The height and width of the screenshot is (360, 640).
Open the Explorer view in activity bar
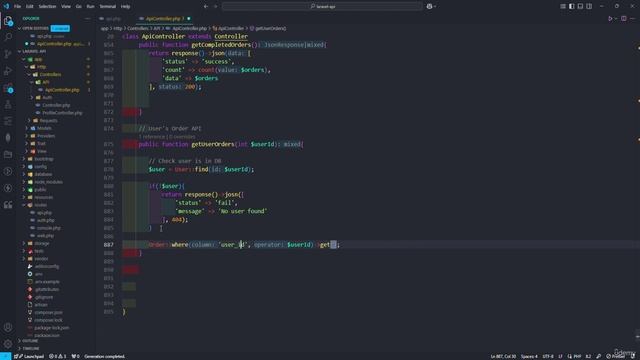tap(8, 21)
